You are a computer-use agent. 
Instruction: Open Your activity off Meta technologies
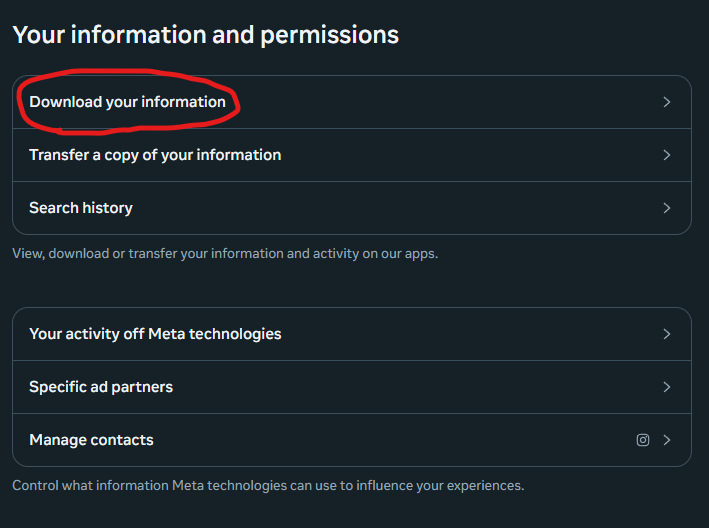tap(155, 334)
